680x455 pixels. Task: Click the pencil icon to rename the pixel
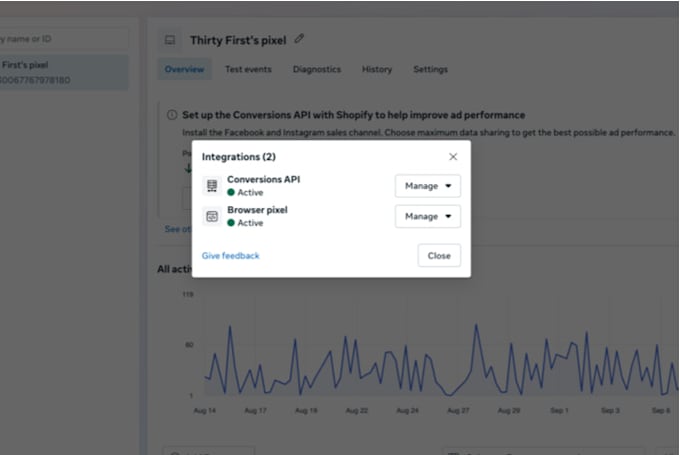click(299, 39)
